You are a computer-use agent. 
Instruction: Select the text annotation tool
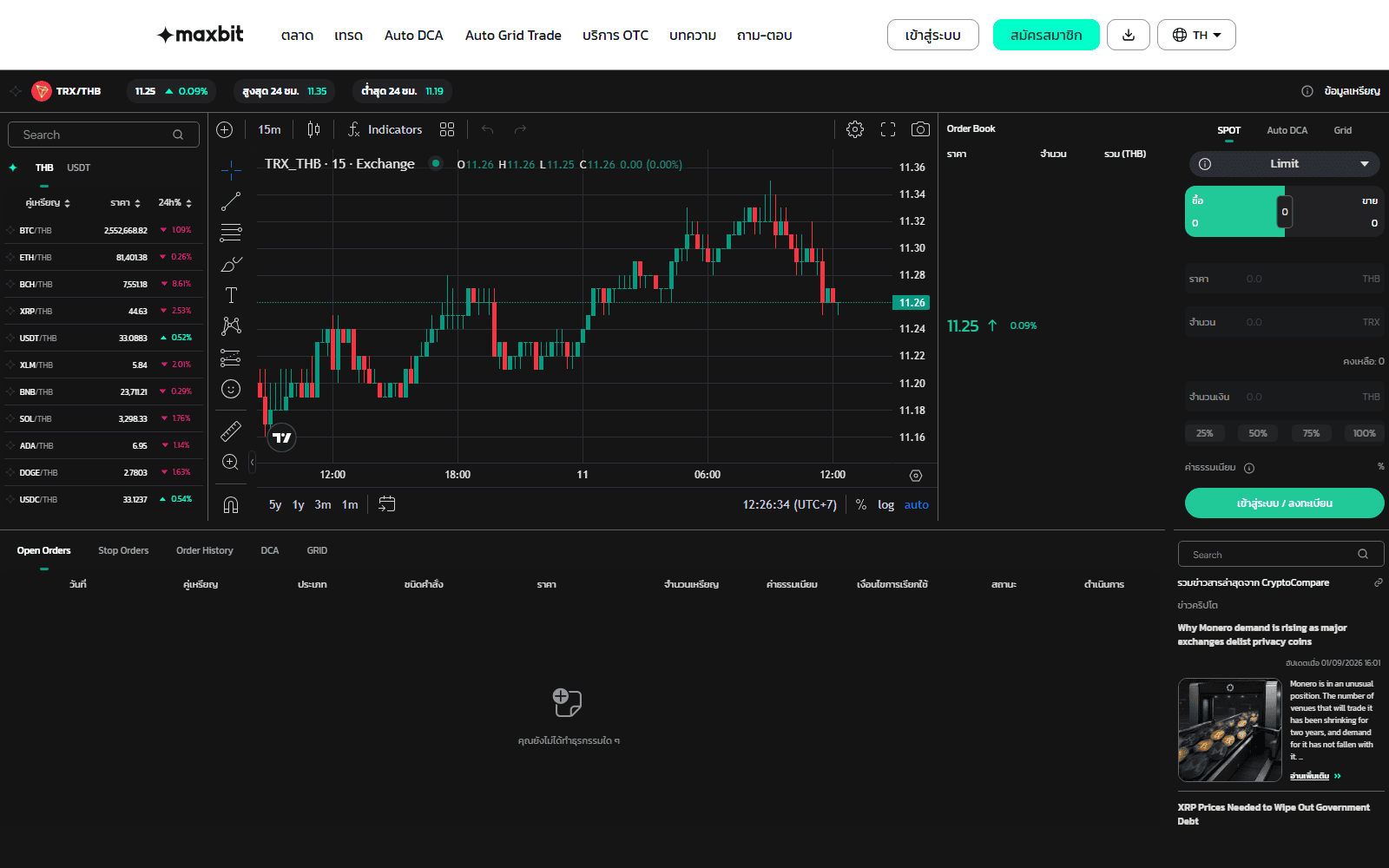pyautogui.click(x=231, y=295)
